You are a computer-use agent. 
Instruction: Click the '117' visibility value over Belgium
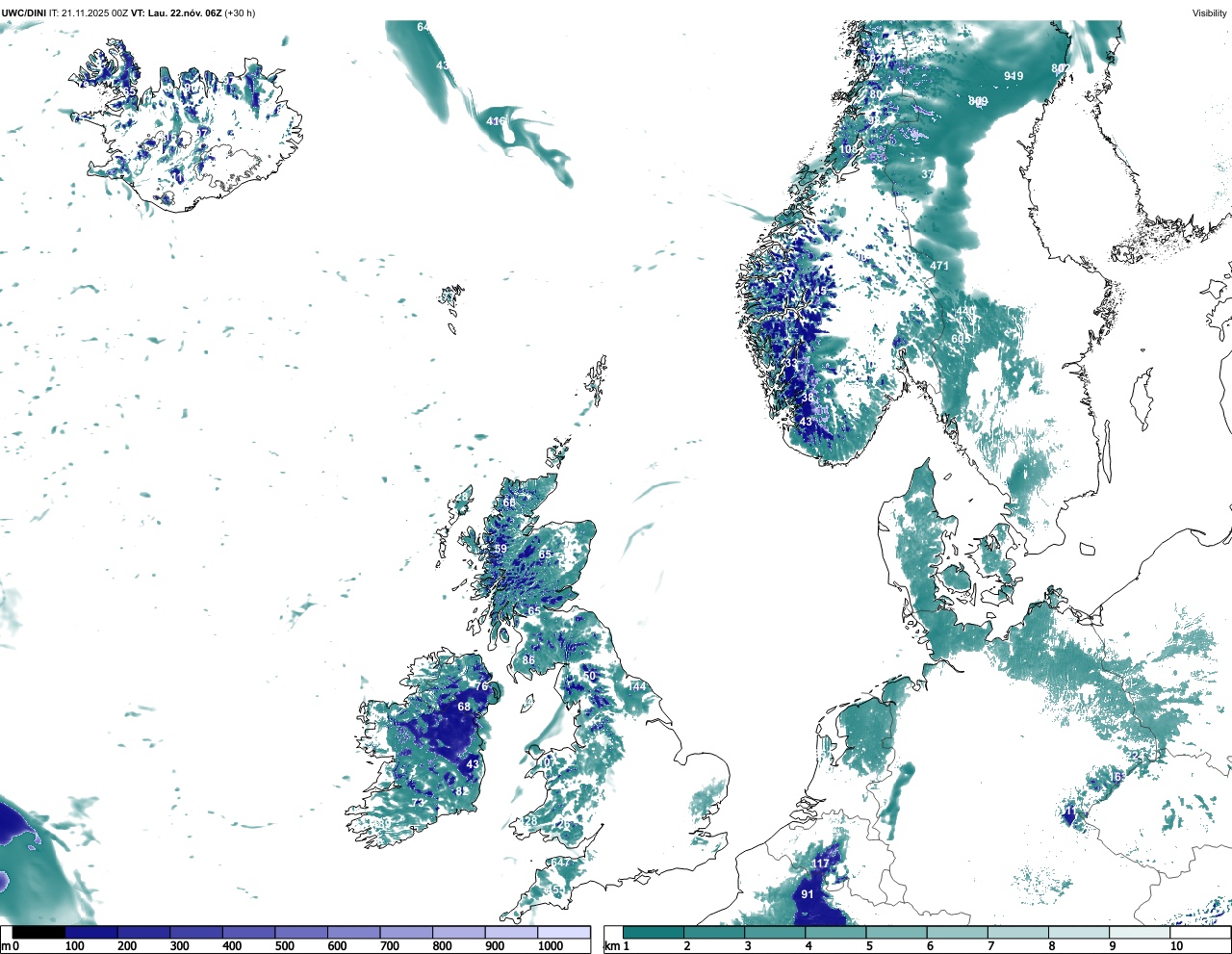click(820, 864)
